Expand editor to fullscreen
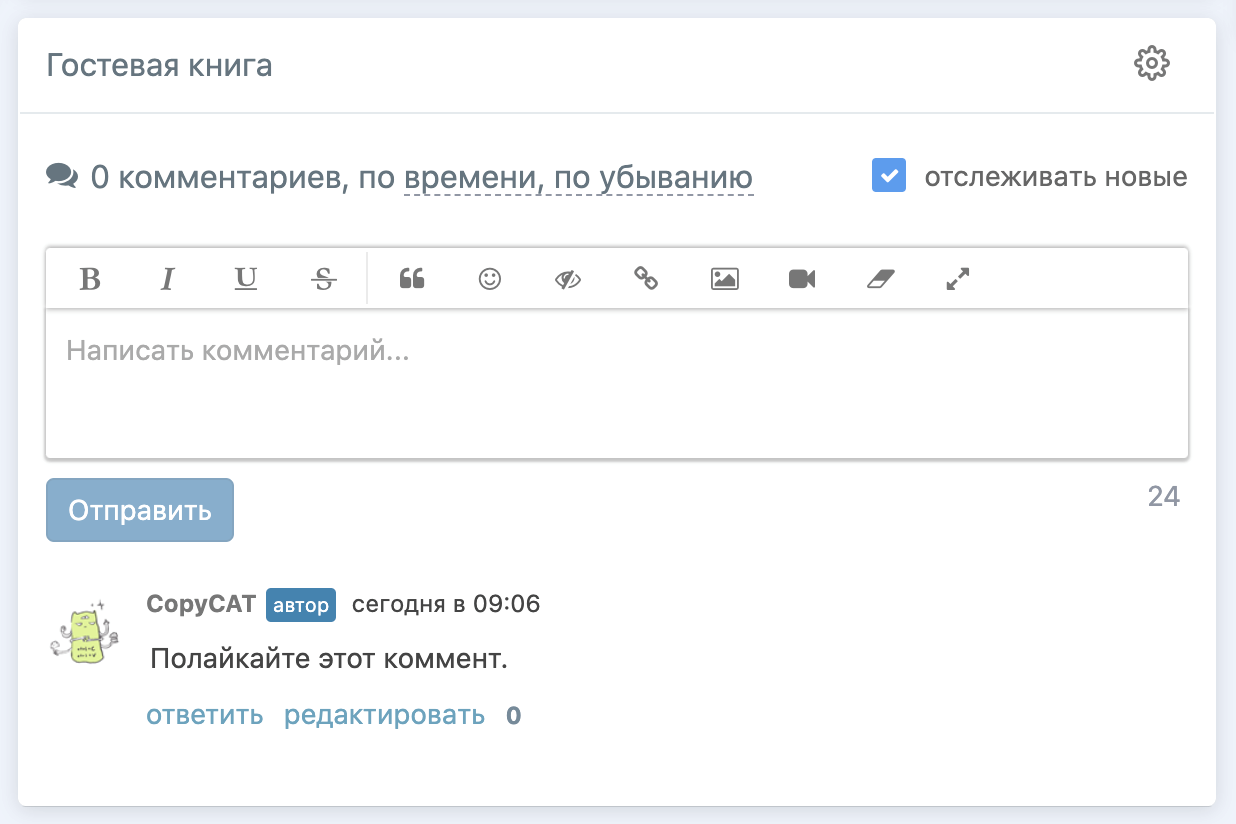The image size is (1236, 824). click(x=958, y=279)
